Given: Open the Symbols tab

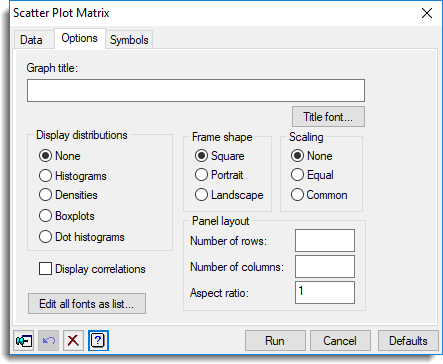Looking at the screenshot, I should (129, 40).
